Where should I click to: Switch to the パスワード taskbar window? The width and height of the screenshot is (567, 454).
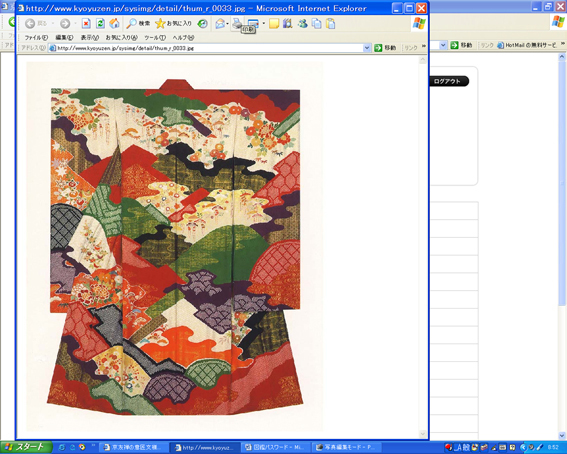click(275, 447)
